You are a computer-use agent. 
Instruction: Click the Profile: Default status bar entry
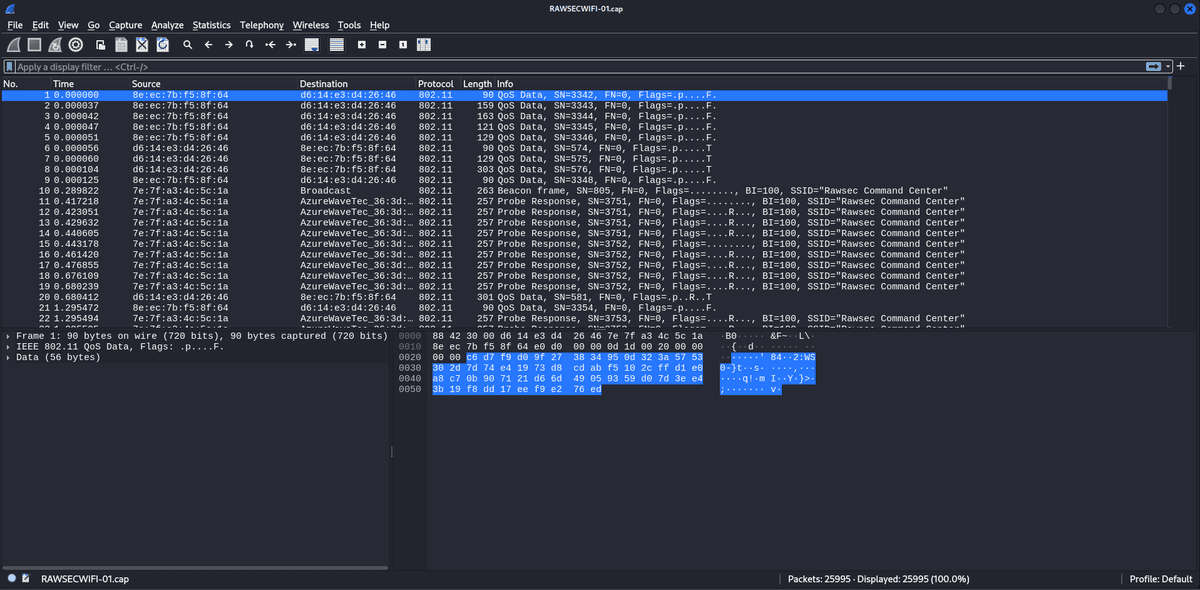pos(1161,579)
